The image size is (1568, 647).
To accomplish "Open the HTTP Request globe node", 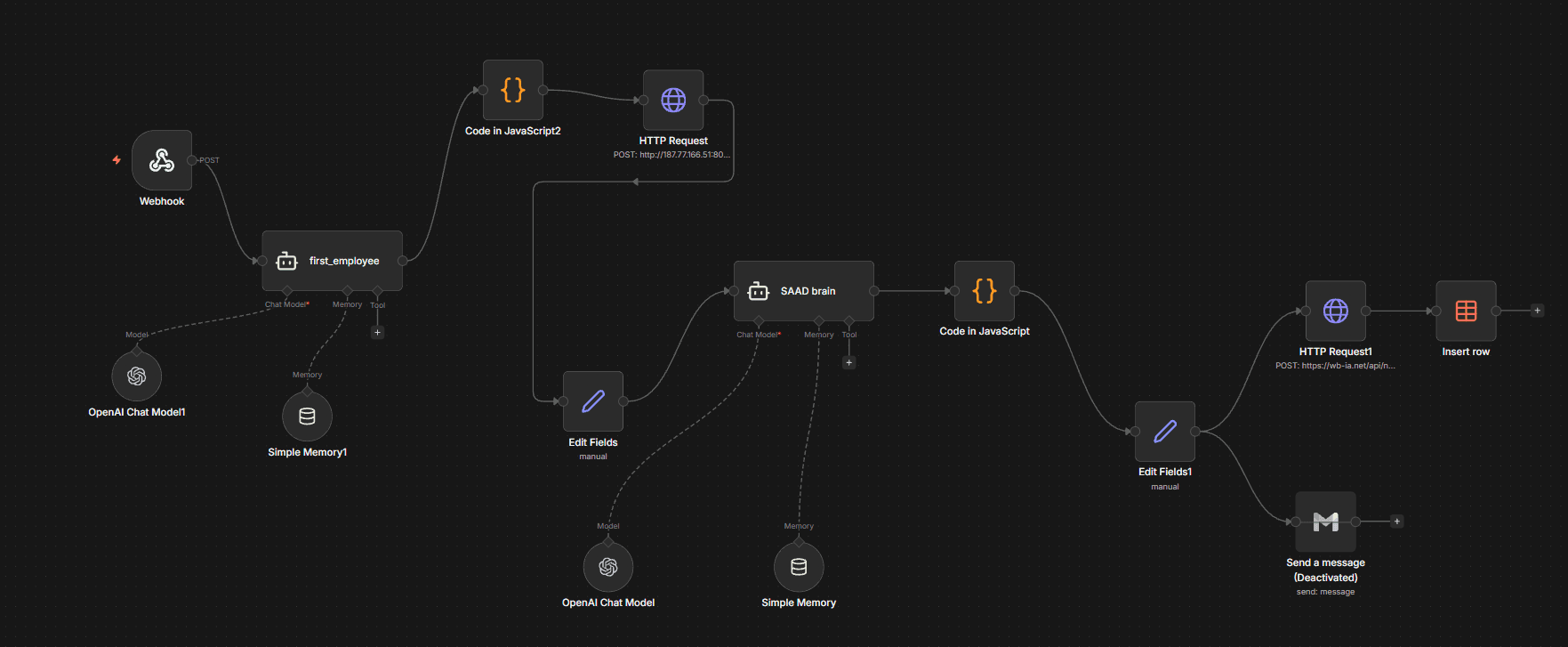I will click(673, 100).
